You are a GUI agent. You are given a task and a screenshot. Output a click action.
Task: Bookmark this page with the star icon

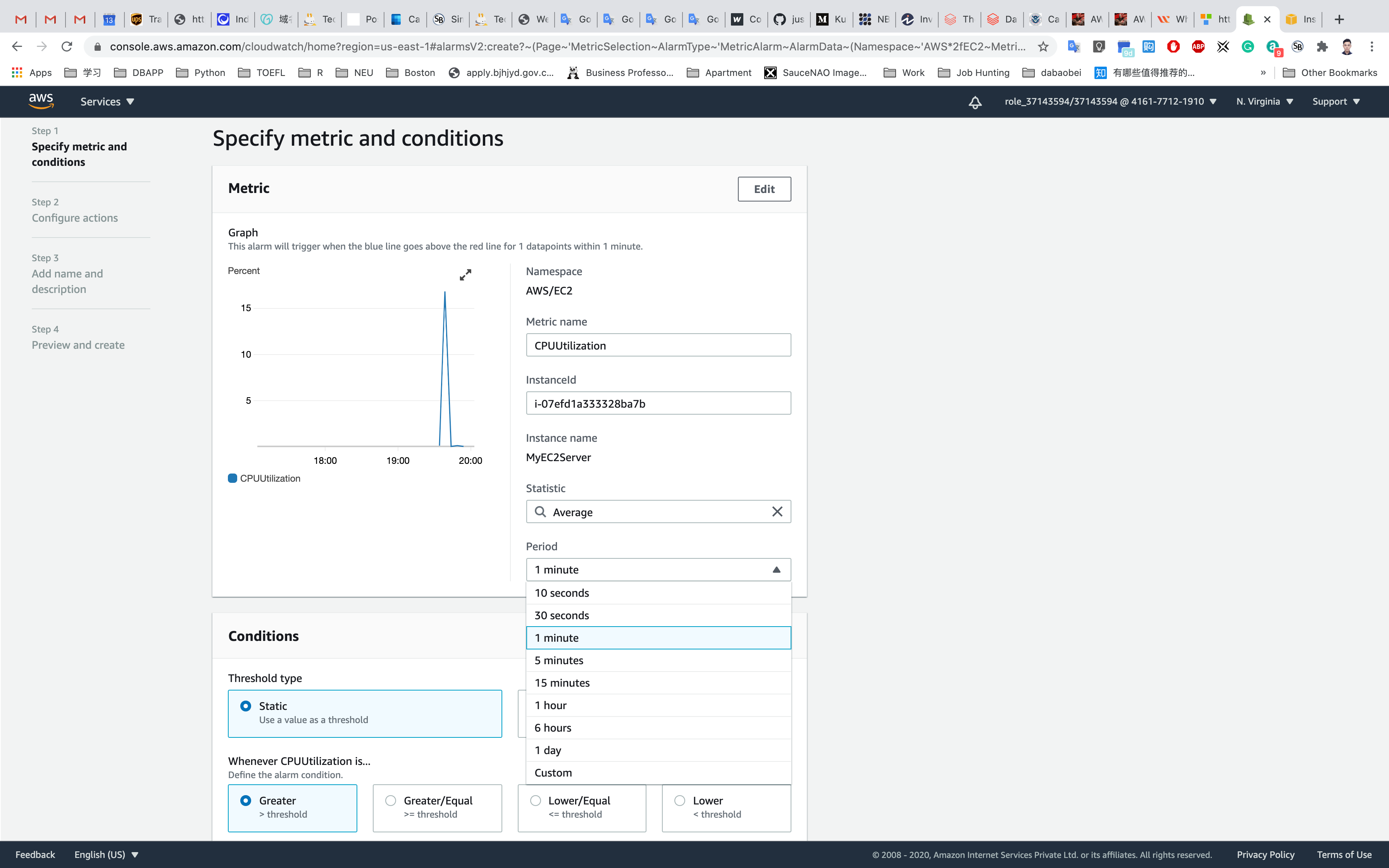pyautogui.click(x=1043, y=46)
